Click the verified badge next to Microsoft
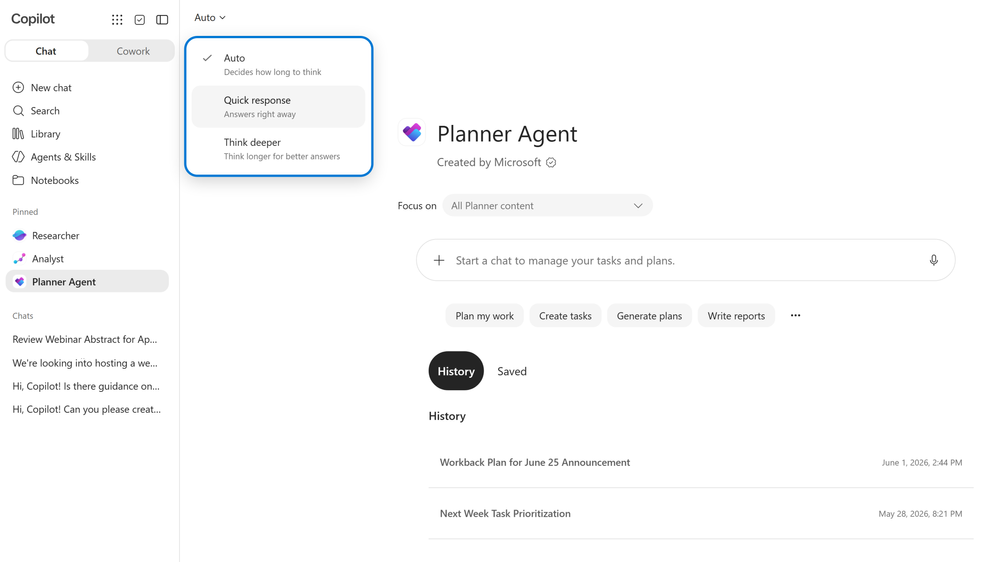The width and height of the screenshot is (999, 562). pyautogui.click(x=551, y=162)
